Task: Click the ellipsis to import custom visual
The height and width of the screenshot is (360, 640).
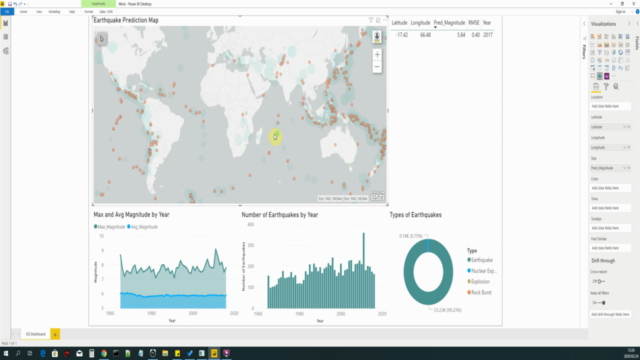Action: (x=614, y=76)
